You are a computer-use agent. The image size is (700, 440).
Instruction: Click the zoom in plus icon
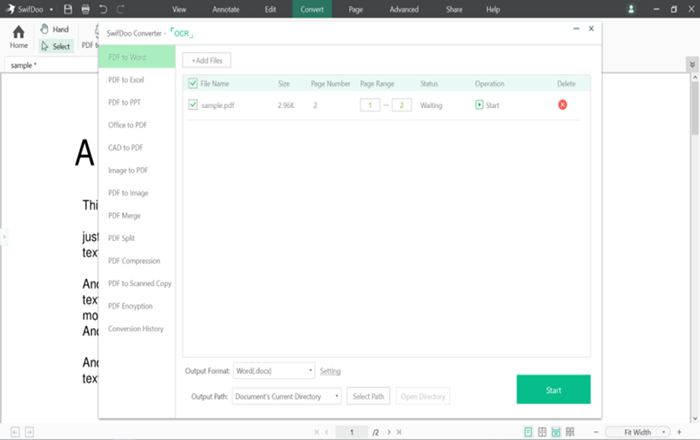pos(679,432)
